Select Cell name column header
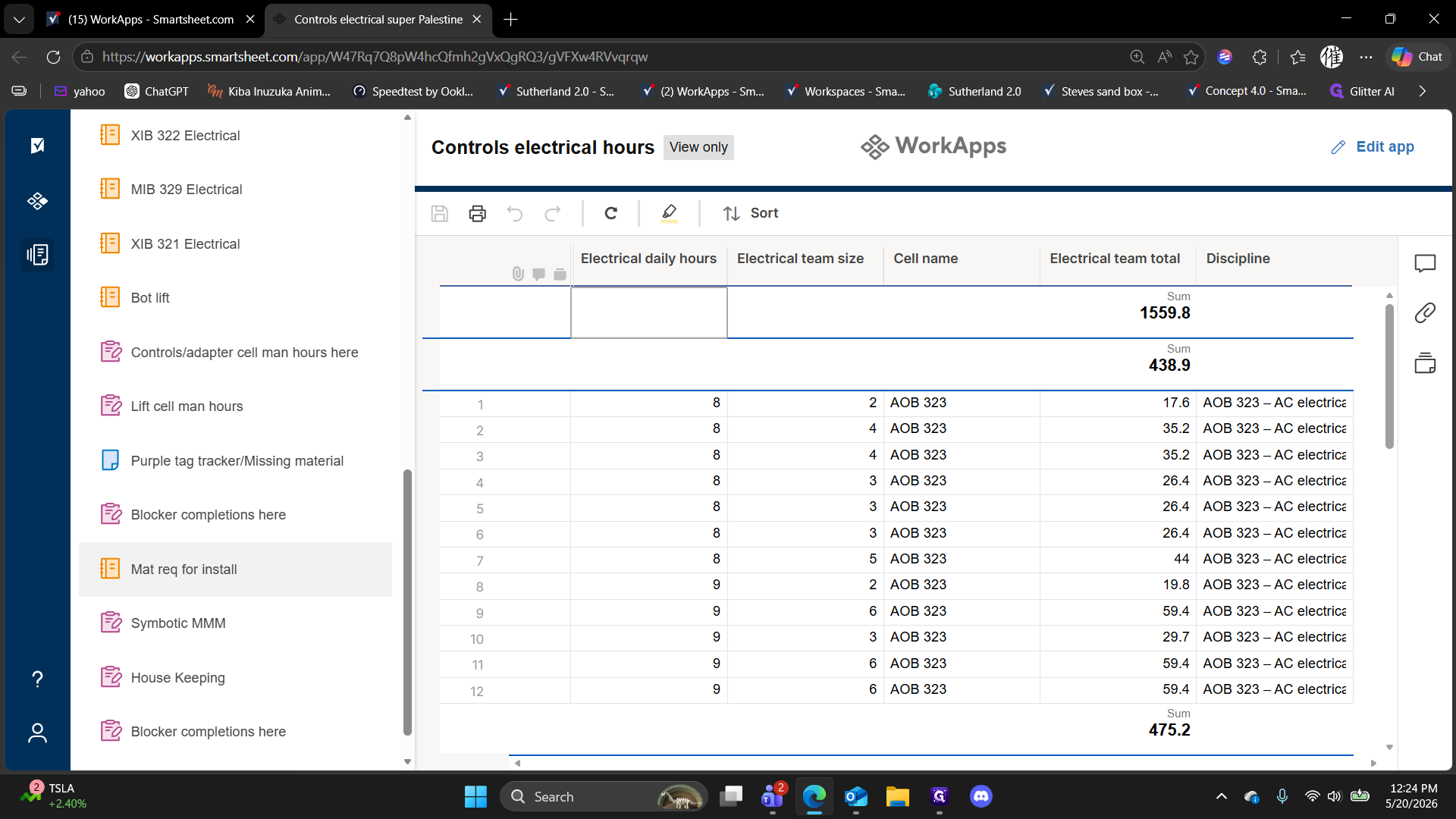The width and height of the screenshot is (1456, 819). pos(961,259)
